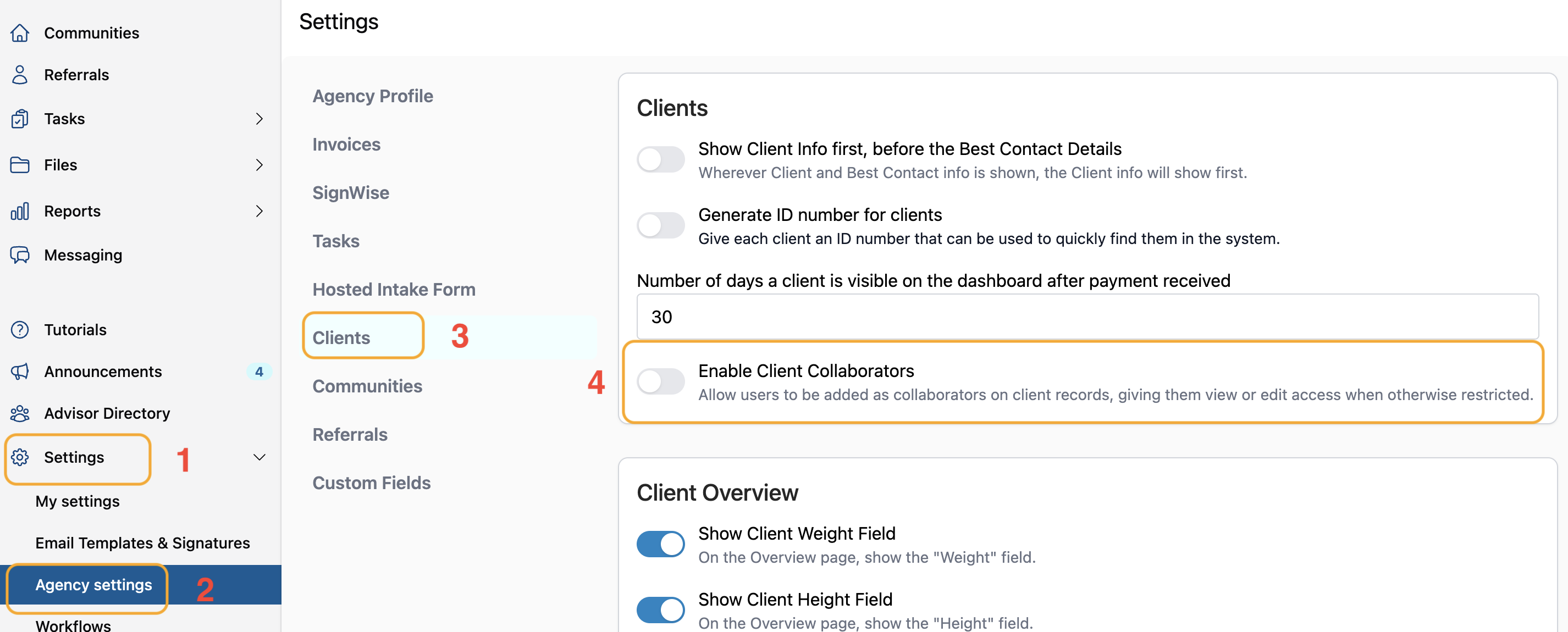1568x632 pixels.
Task: Click the days visible input field
Action: (x=1086, y=317)
